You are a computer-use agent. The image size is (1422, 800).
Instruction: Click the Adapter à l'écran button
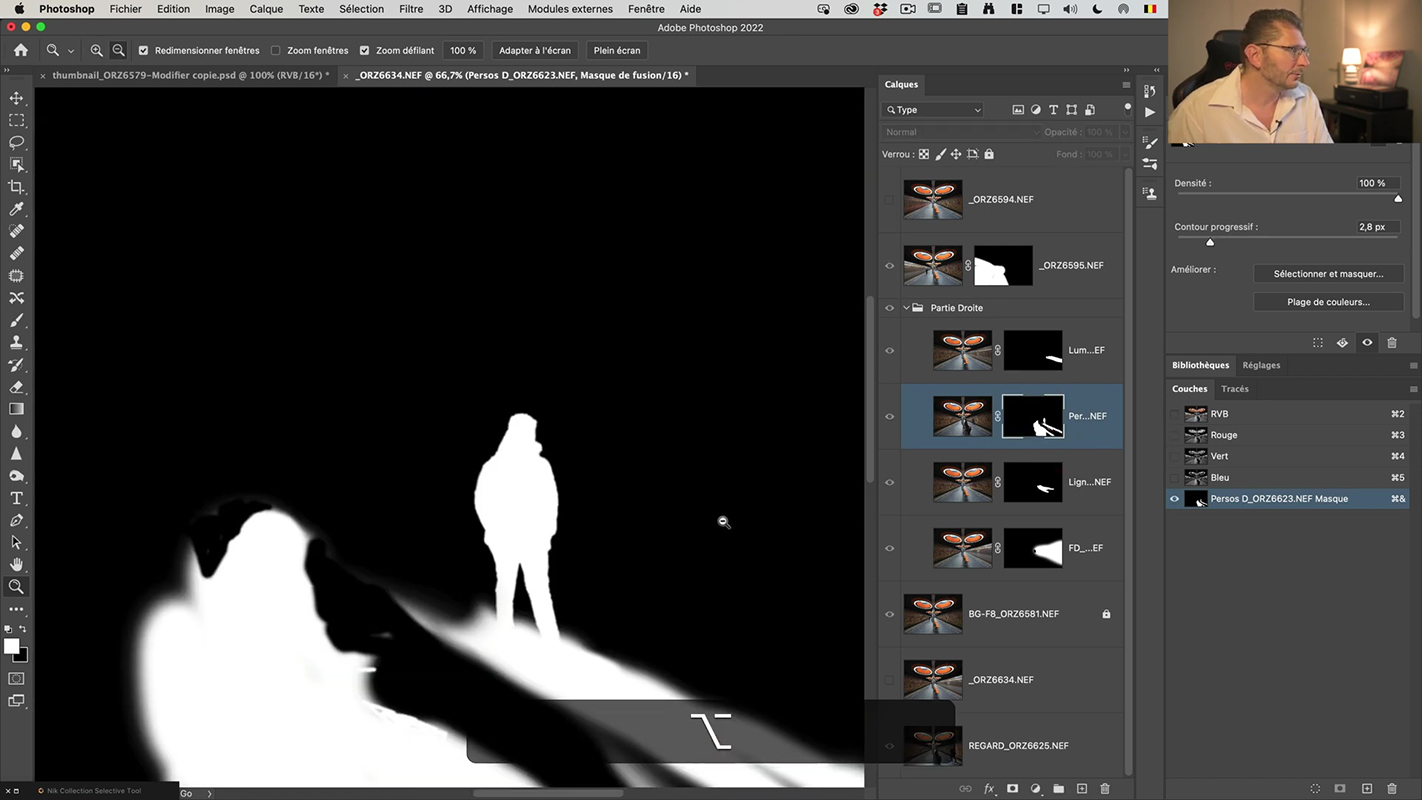535,50
